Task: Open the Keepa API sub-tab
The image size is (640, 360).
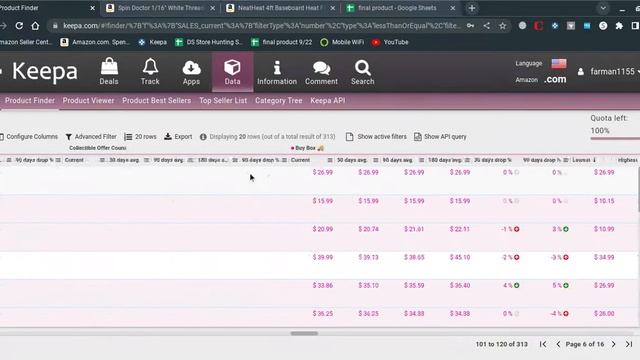Action: click(x=327, y=100)
